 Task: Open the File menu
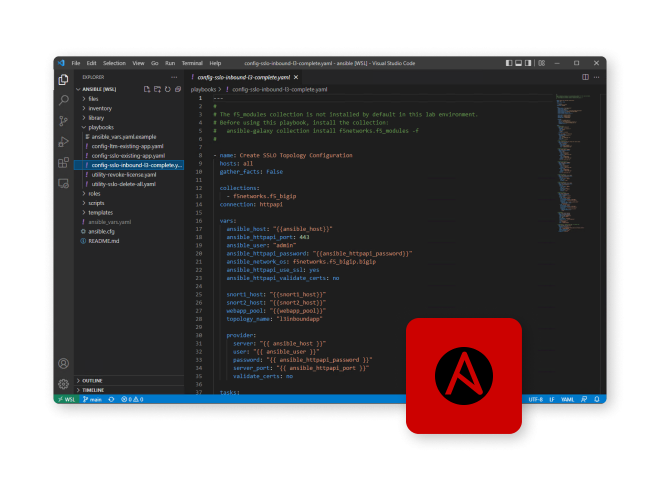[76, 63]
